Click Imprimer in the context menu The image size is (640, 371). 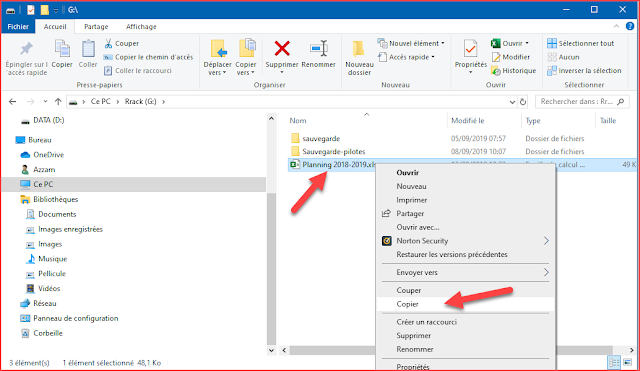[x=411, y=200]
